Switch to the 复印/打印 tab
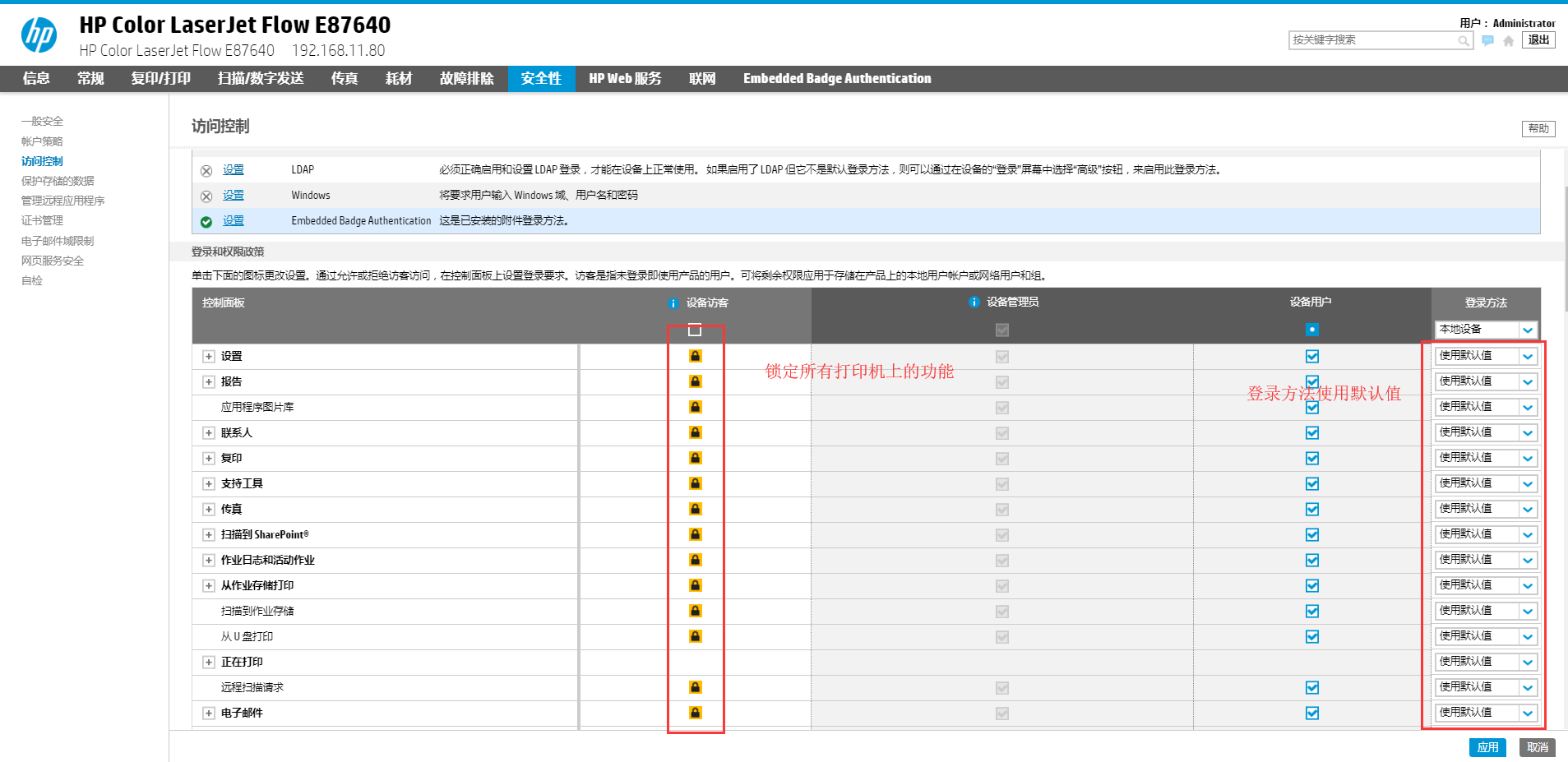 tap(161, 79)
